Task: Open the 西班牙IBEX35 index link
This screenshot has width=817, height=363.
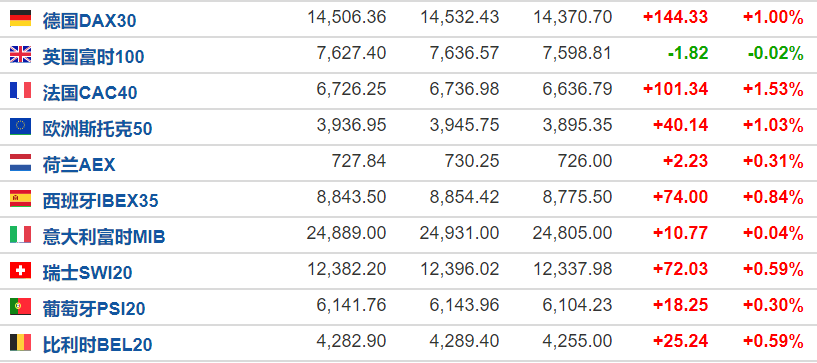Action: 101,201
